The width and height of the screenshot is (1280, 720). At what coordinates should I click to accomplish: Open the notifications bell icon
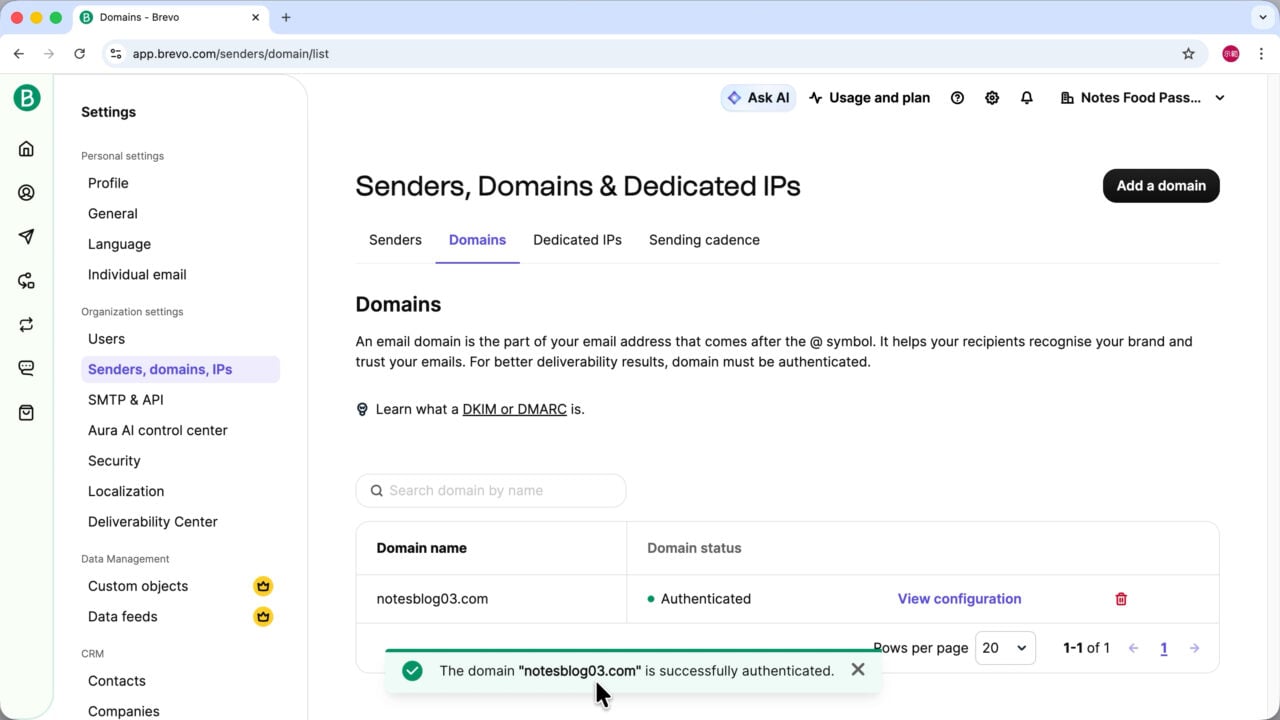[1026, 98]
